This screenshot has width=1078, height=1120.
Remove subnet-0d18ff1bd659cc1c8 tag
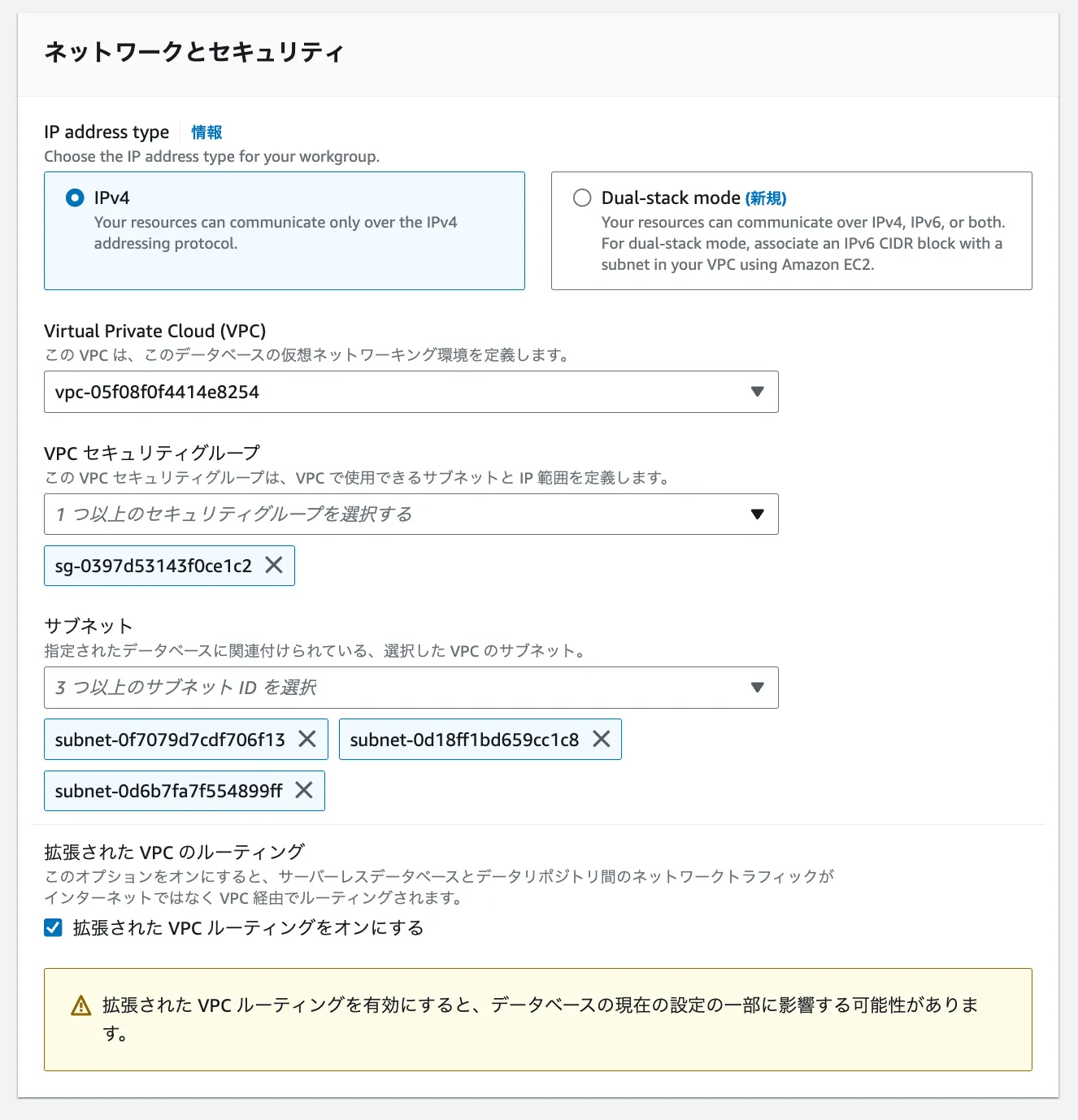602,739
